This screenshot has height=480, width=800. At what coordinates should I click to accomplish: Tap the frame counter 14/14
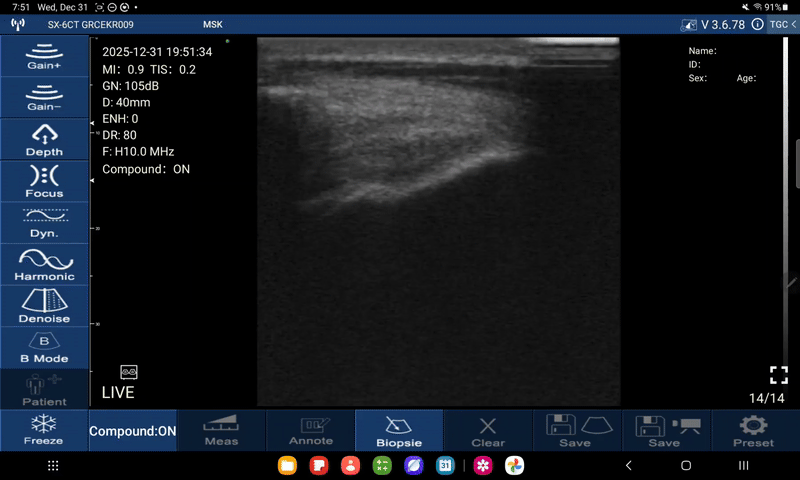click(766, 398)
